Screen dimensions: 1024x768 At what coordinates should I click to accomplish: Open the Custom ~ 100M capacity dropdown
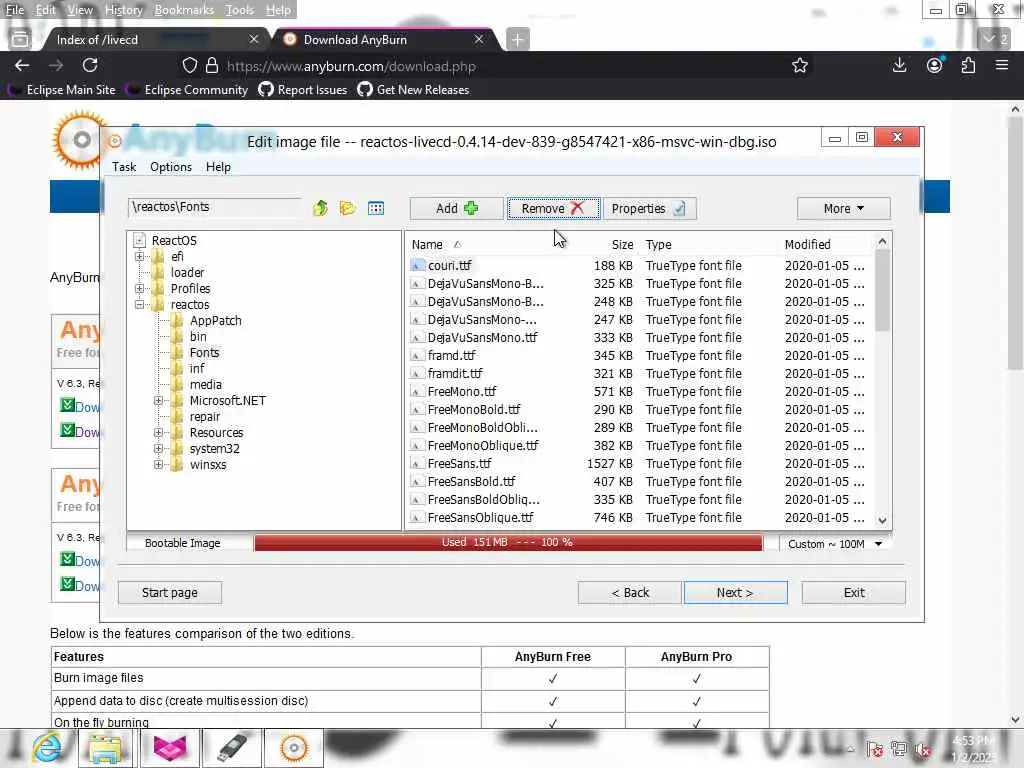coord(835,544)
